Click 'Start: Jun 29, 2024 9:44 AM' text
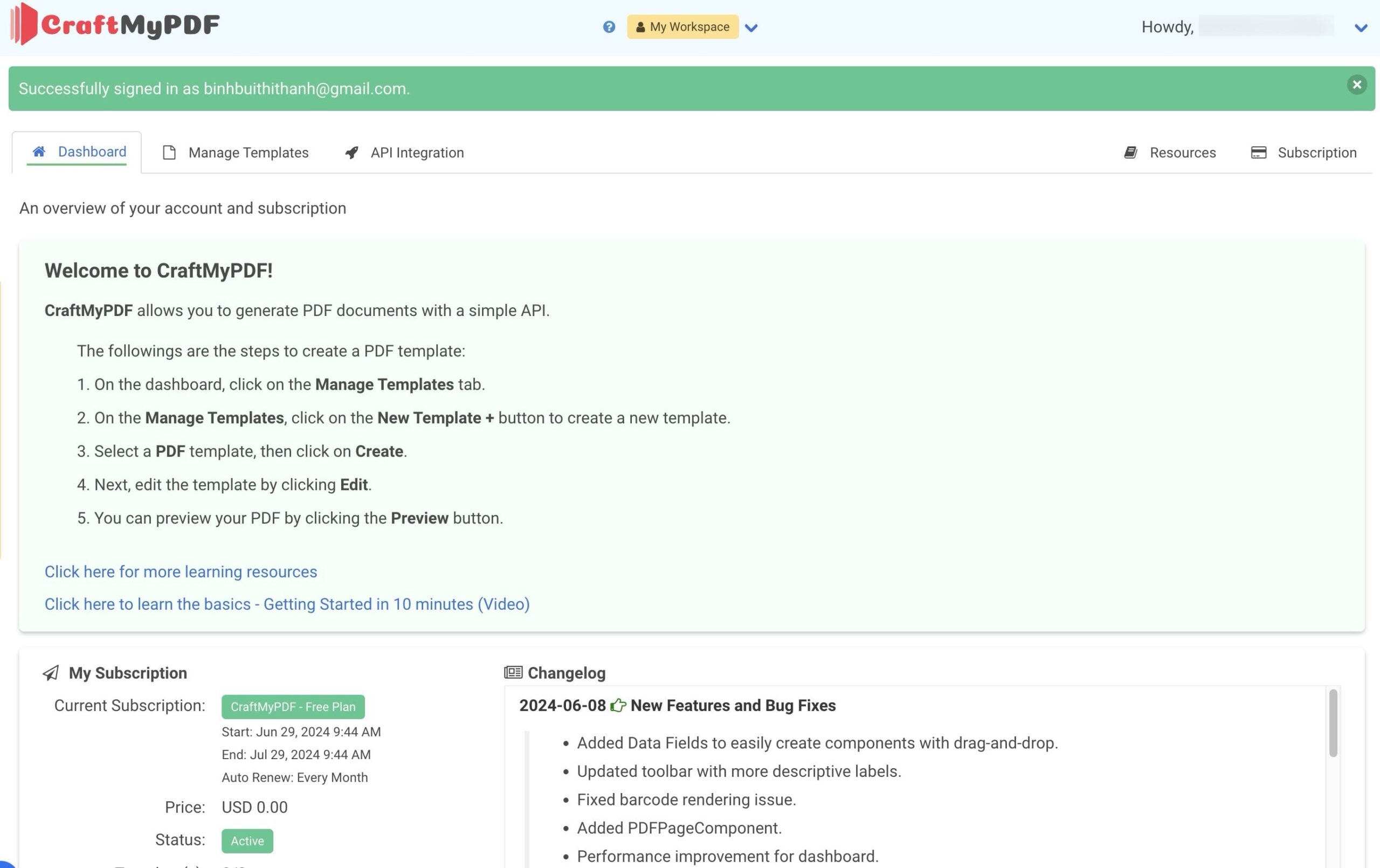The height and width of the screenshot is (868, 1380). tap(301, 732)
